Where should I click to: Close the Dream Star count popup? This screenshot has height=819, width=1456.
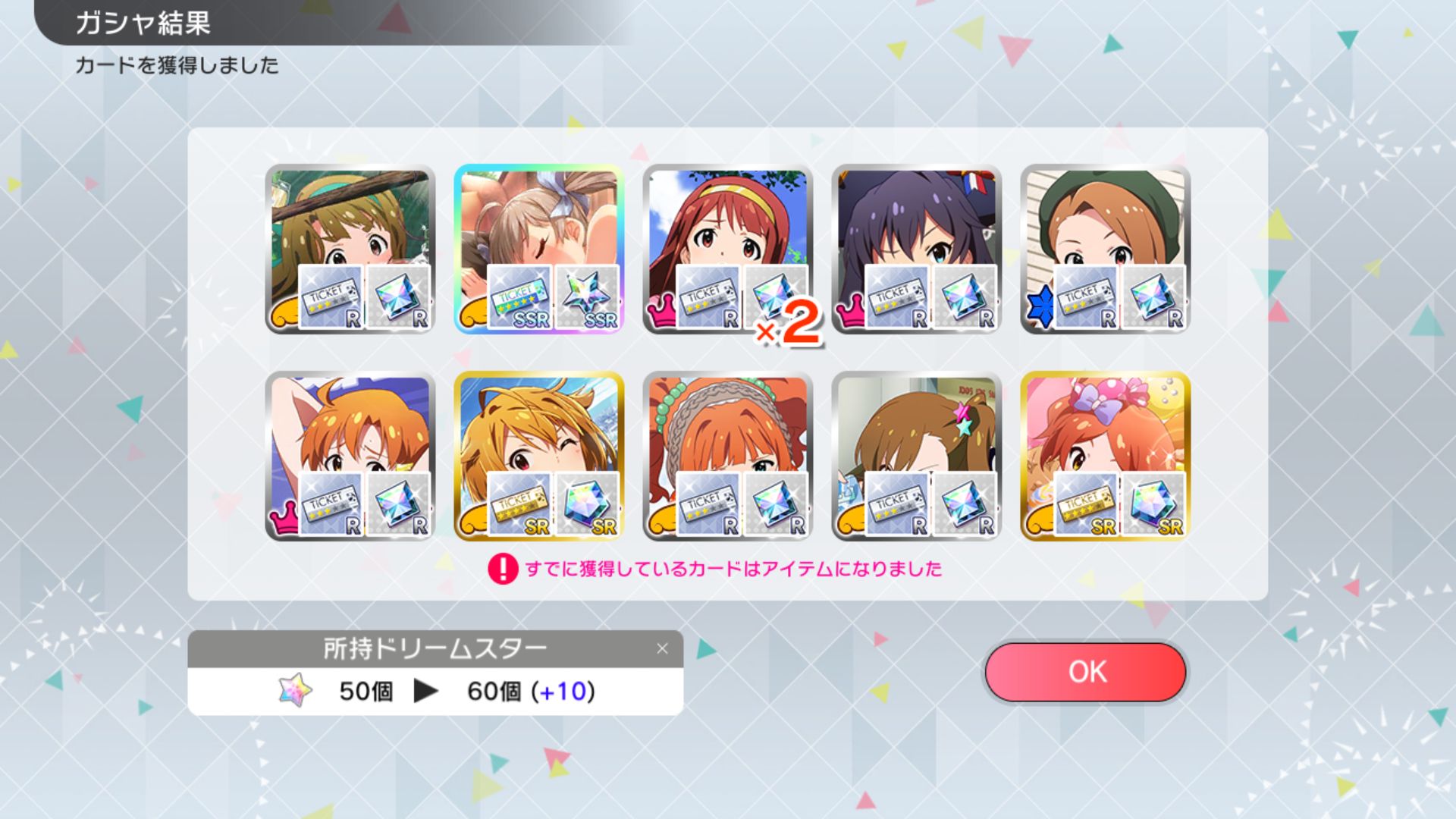point(662,648)
